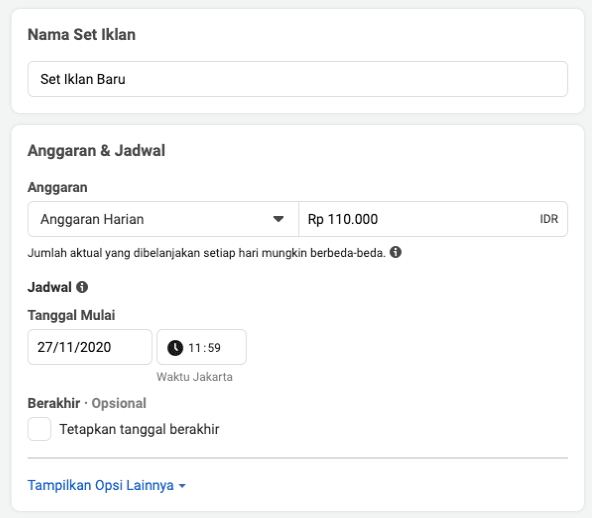
Task: Enable Tetapkan tanggal berakhir checkbox
Action: coord(39,429)
